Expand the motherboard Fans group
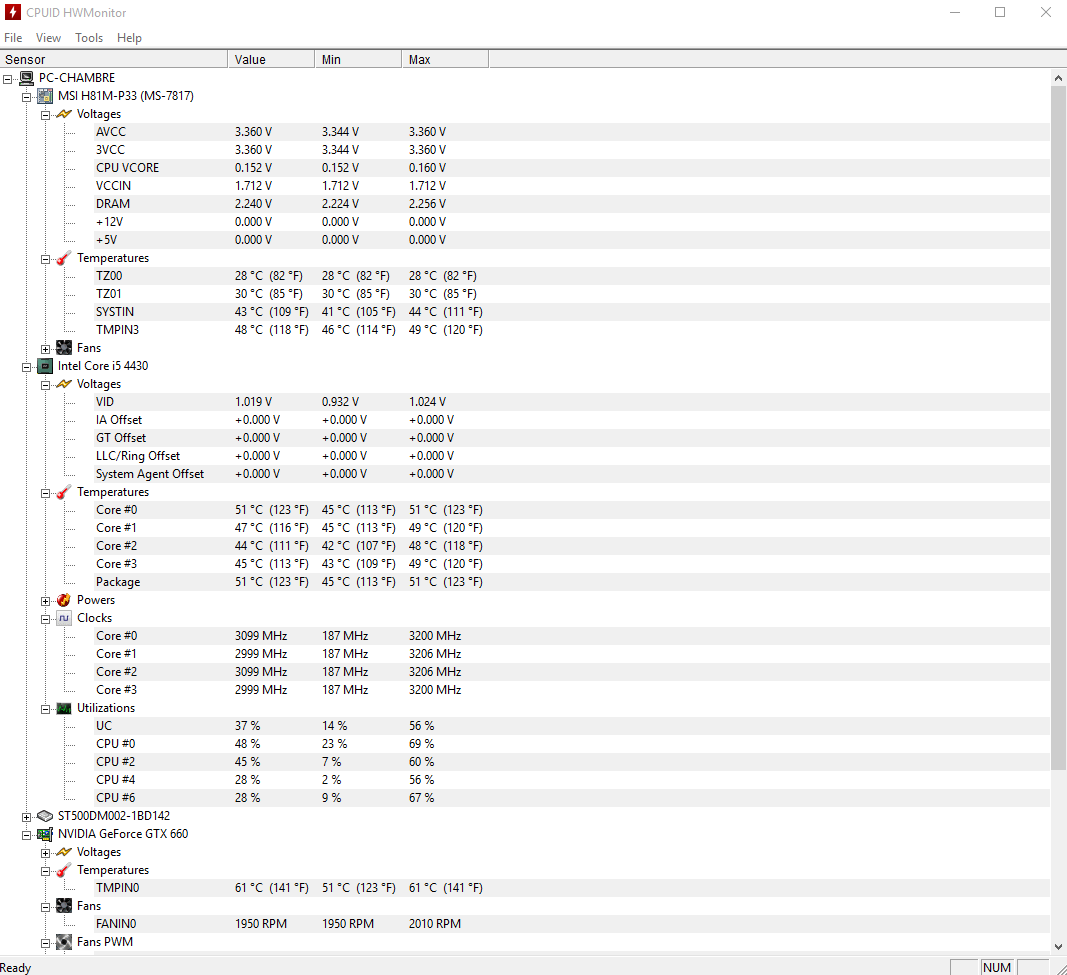The height and width of the screenshot is (975, 1067). (46, 349)
